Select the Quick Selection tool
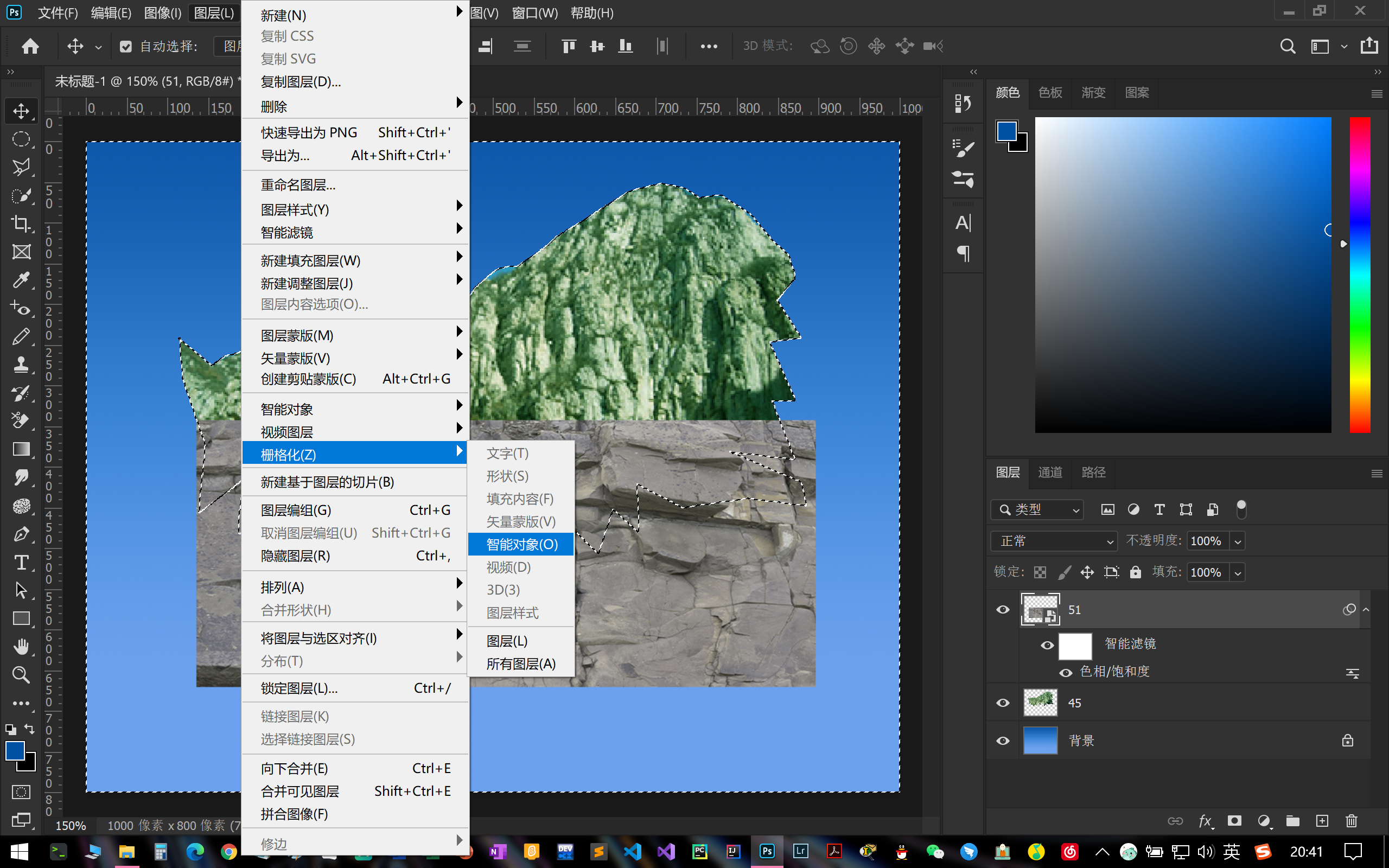Screen dimensions: 1389x868 click(x=21, y=195)
